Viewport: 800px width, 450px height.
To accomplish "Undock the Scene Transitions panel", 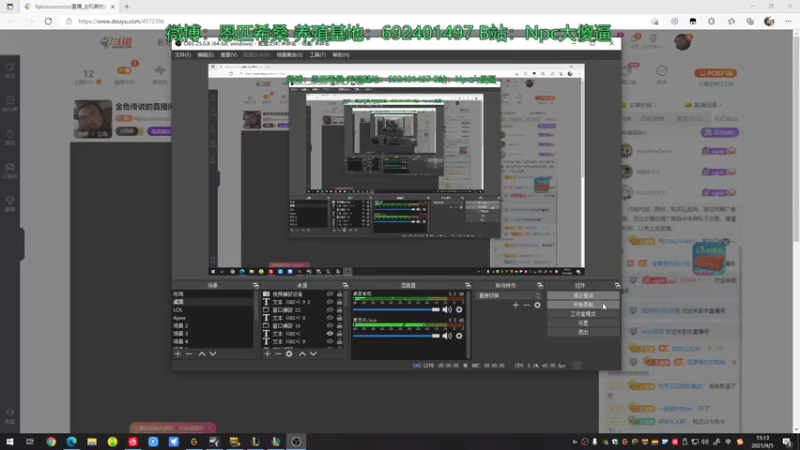I will tap(540, 285).
